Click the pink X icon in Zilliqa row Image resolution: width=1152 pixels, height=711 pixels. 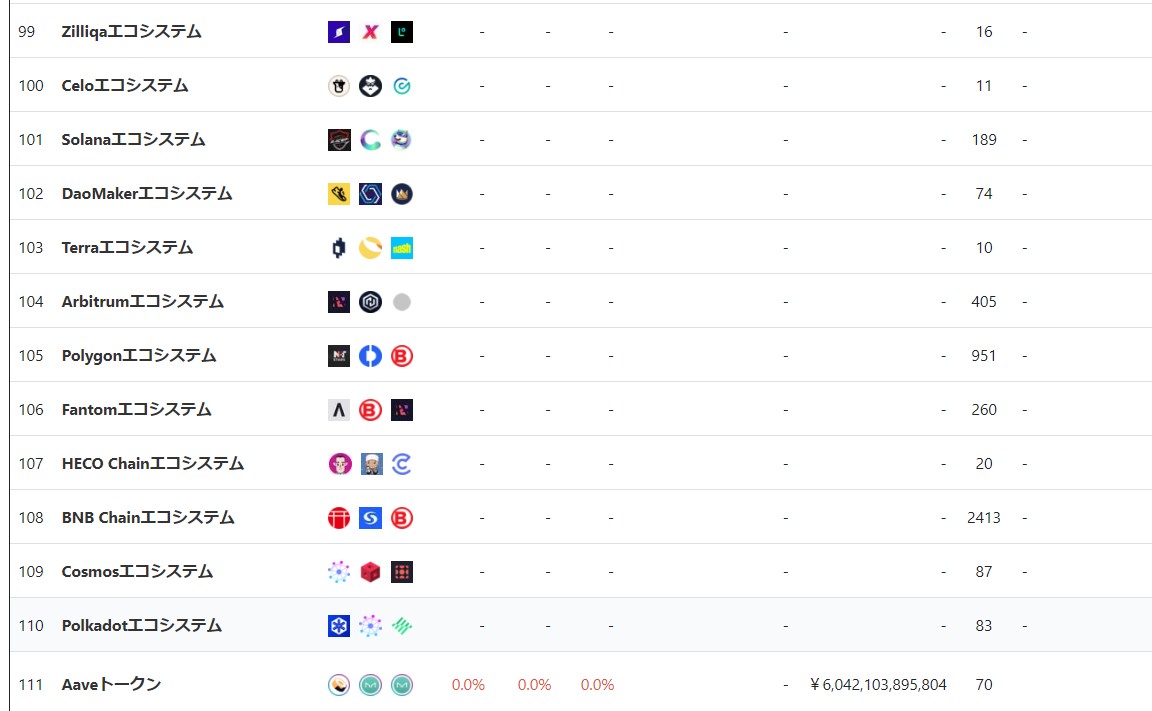coord(370,32)
